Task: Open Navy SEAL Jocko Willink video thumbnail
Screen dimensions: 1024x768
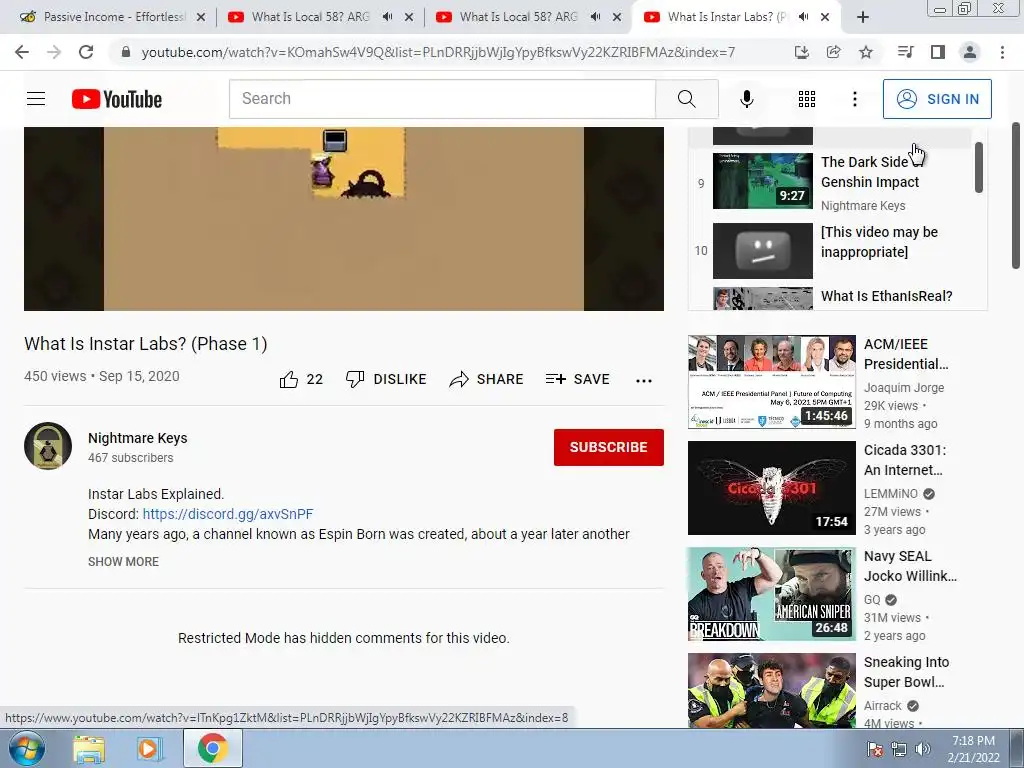Action: pyautogui.click(x=771, y=594)
